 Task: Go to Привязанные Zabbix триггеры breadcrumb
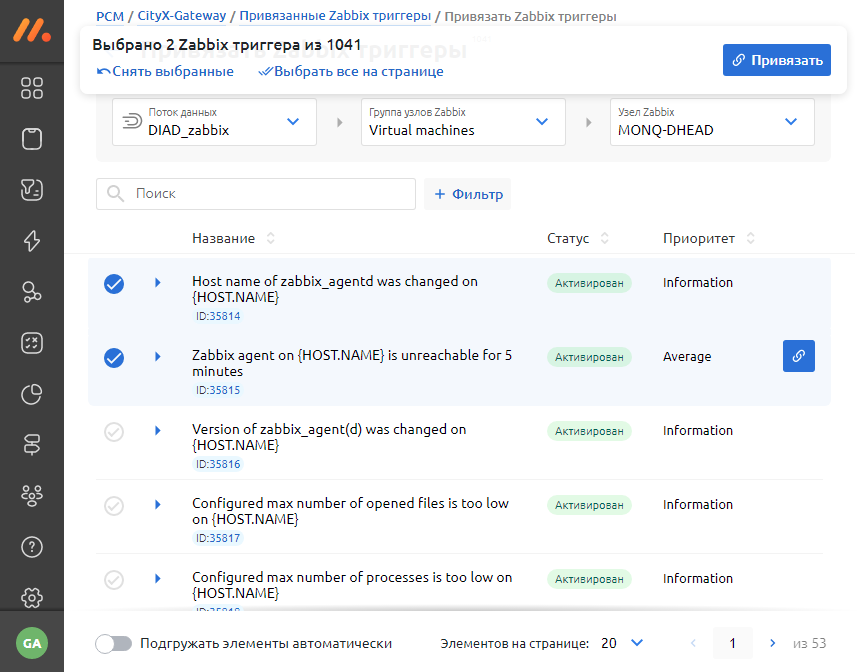335,16
